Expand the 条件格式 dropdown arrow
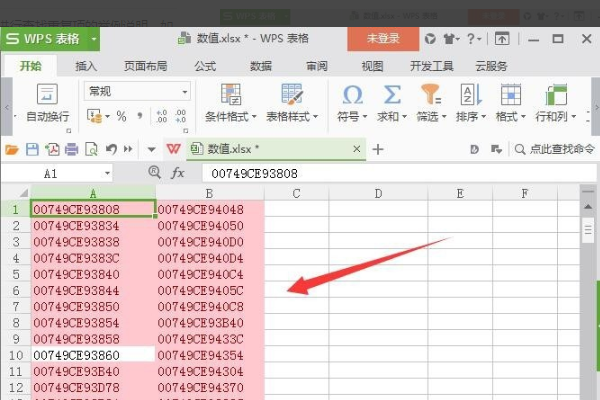600x400 pixels. point(254,117)
